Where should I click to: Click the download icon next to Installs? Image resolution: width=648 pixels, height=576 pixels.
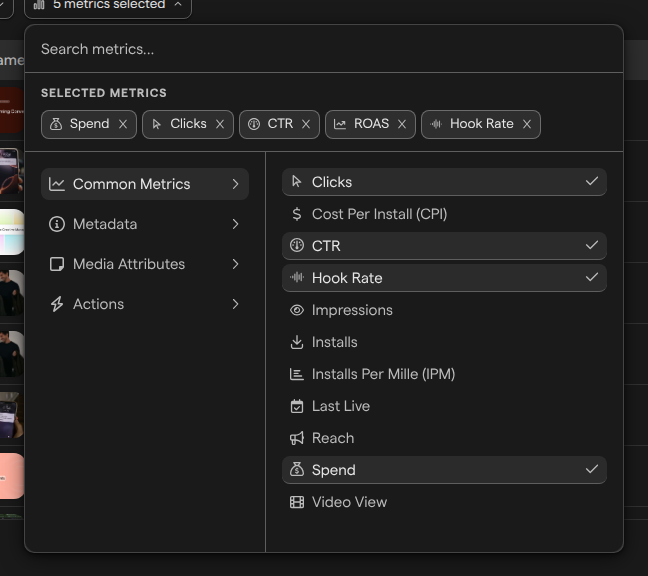point(297,342)
